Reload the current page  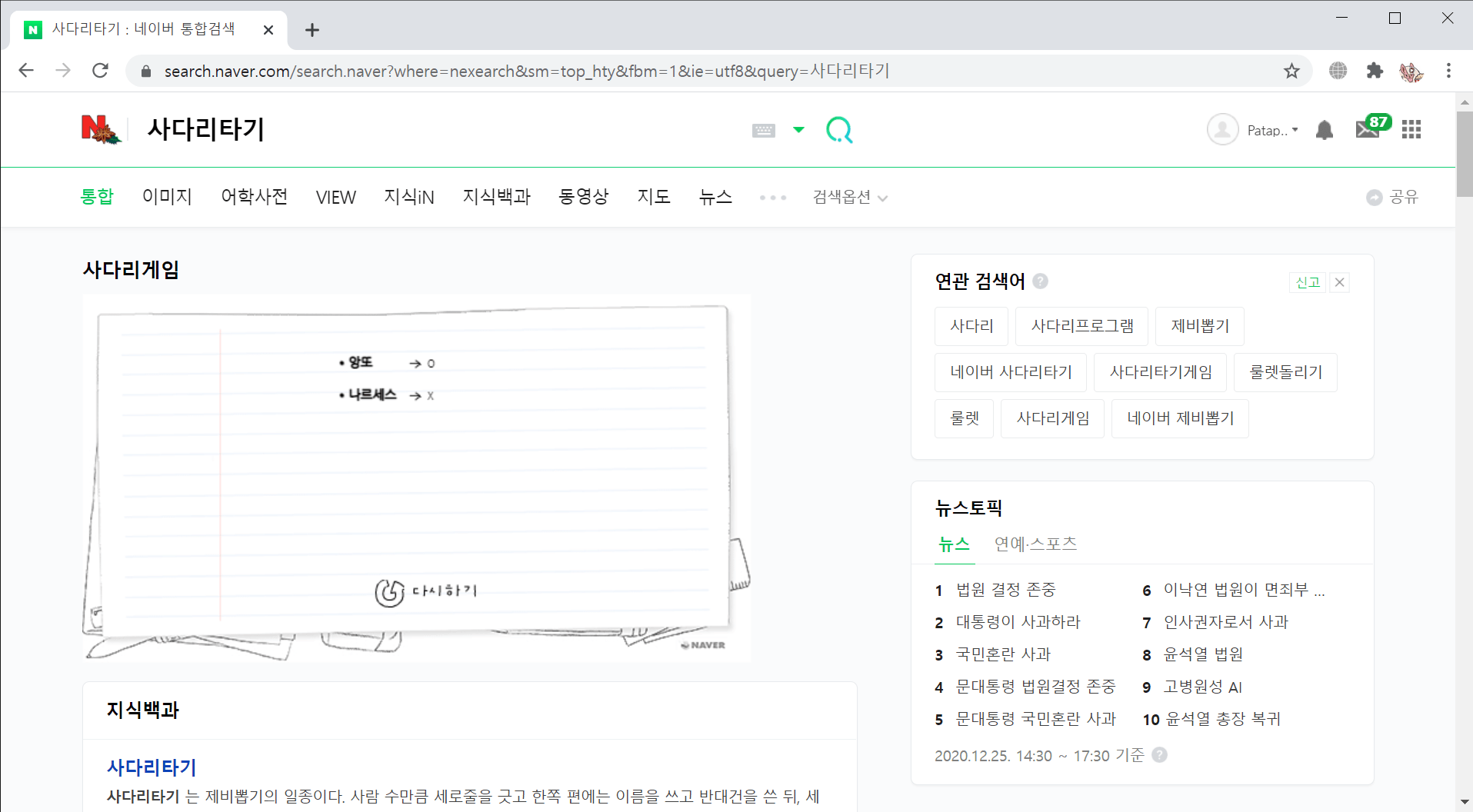[x=100, y=71]
